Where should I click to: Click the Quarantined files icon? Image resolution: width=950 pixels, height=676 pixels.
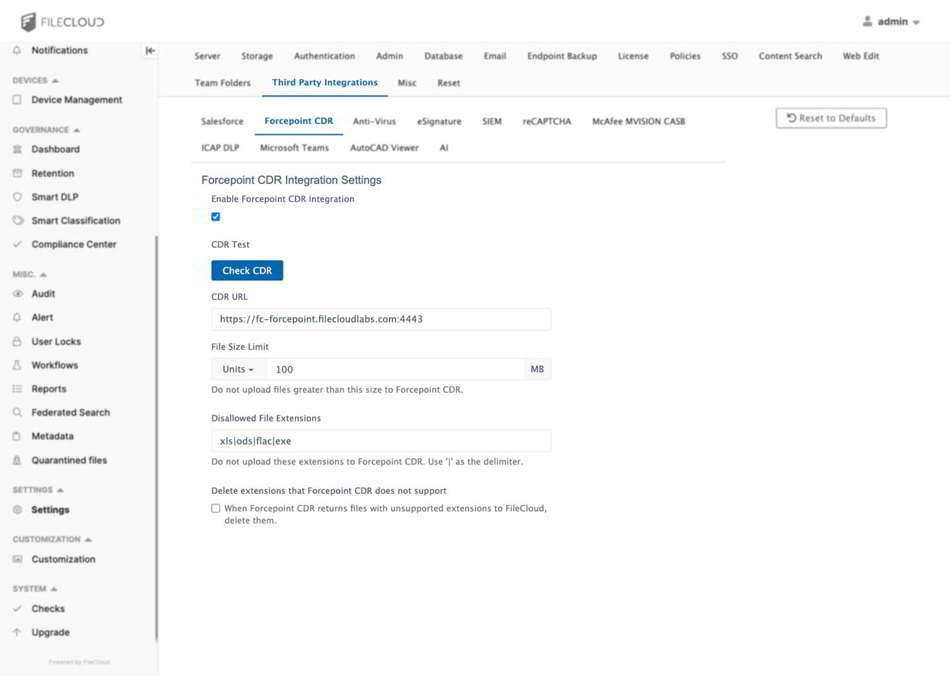point(17,460)
